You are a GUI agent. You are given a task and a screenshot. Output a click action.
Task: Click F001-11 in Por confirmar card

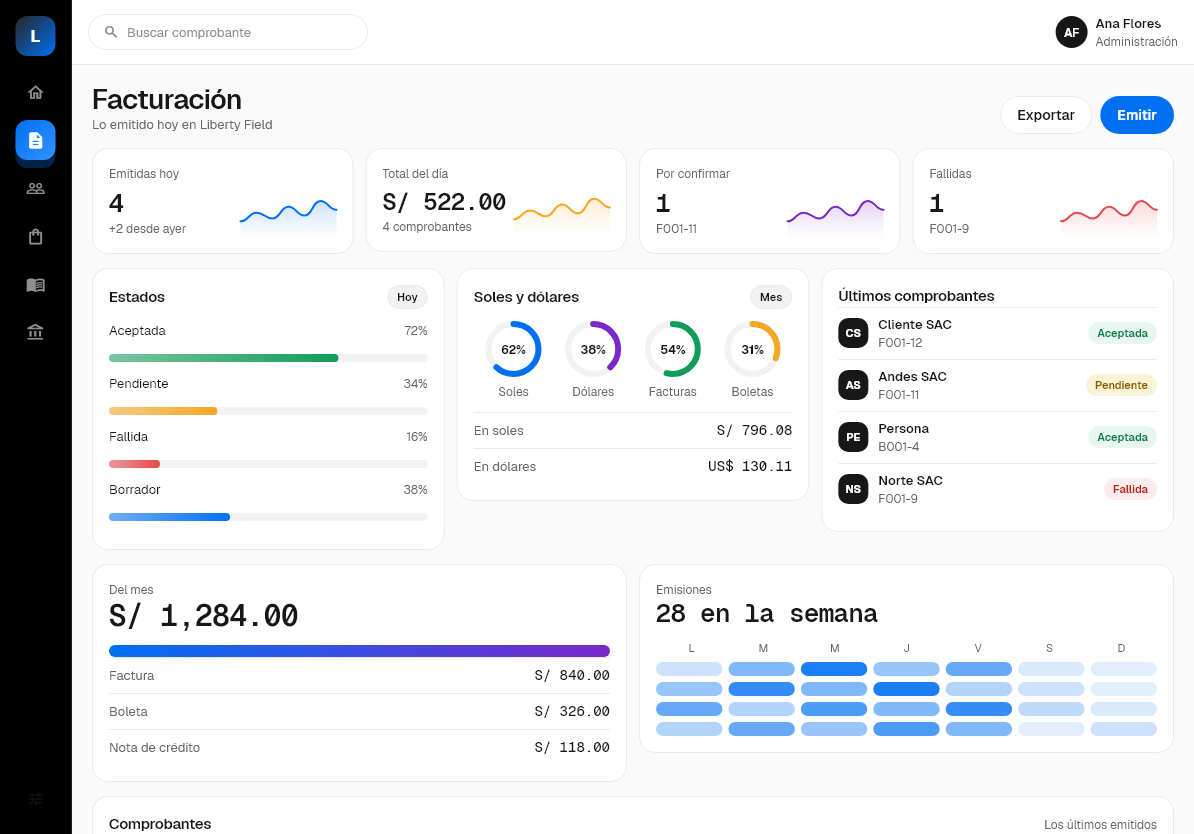point(676,228)
